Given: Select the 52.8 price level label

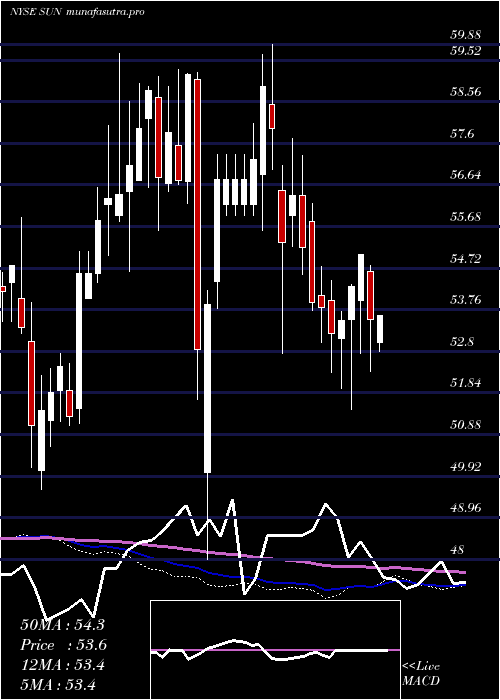Looking at the screenshot, I should 462,341.
